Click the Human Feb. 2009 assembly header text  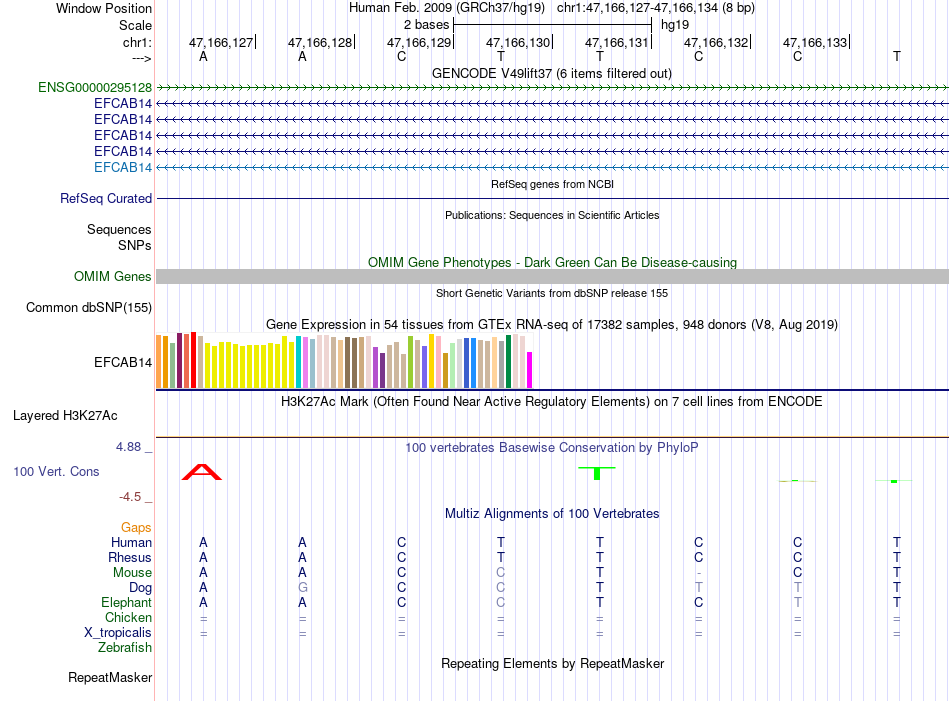(x=447, y=8)
